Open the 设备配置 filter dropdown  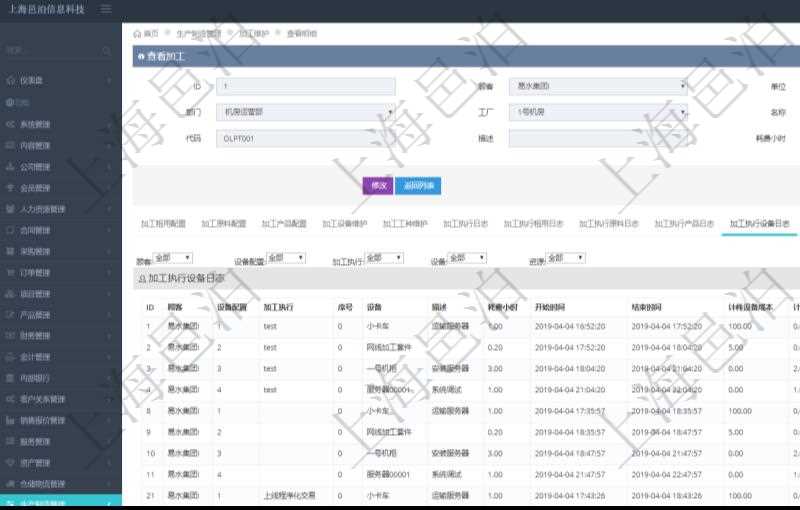(286, 258)
